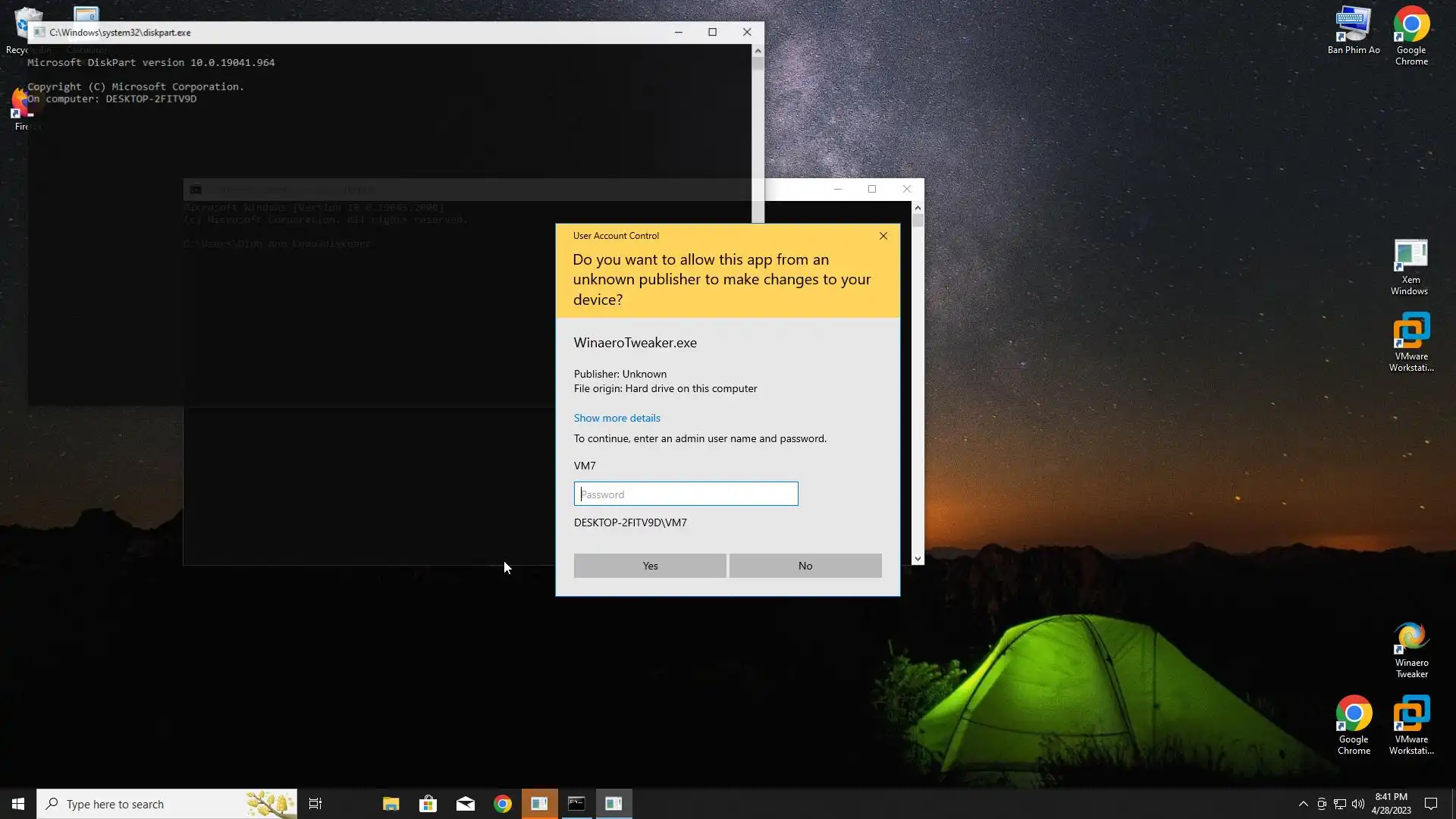Click the Password input field
The image size is (1456, 819).
686,494
